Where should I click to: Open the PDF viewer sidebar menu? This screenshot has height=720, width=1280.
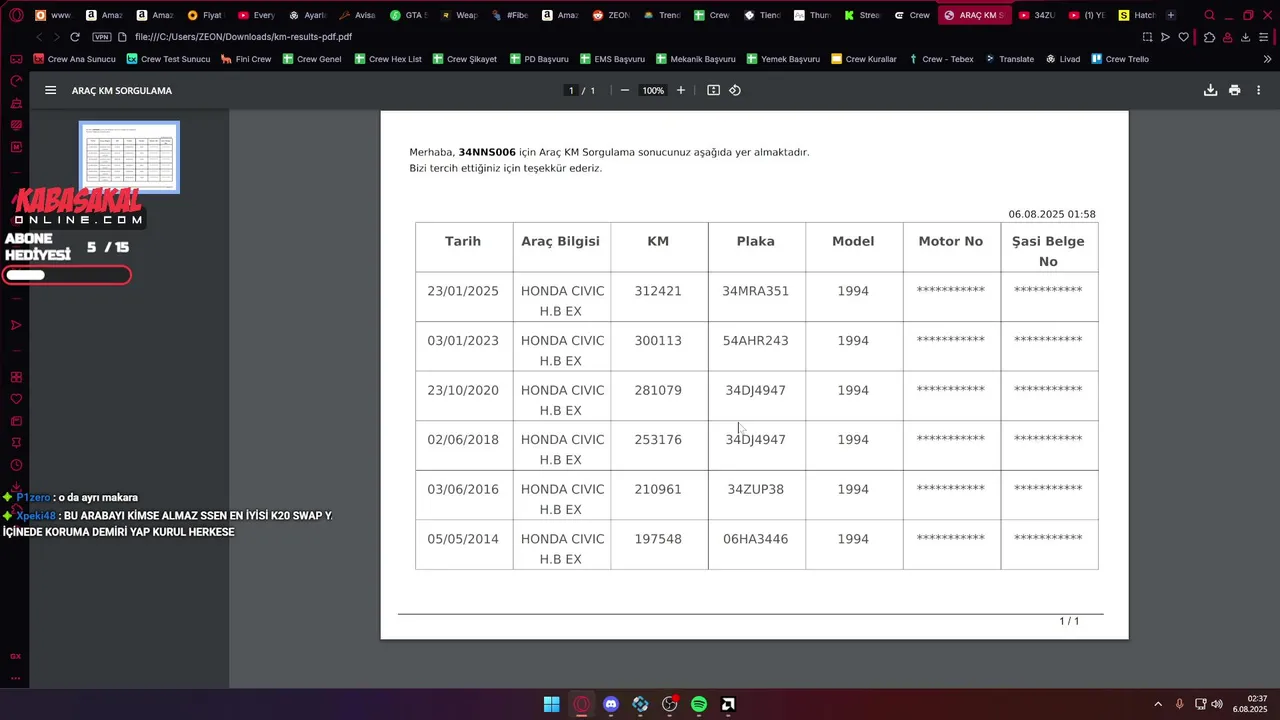50,90
